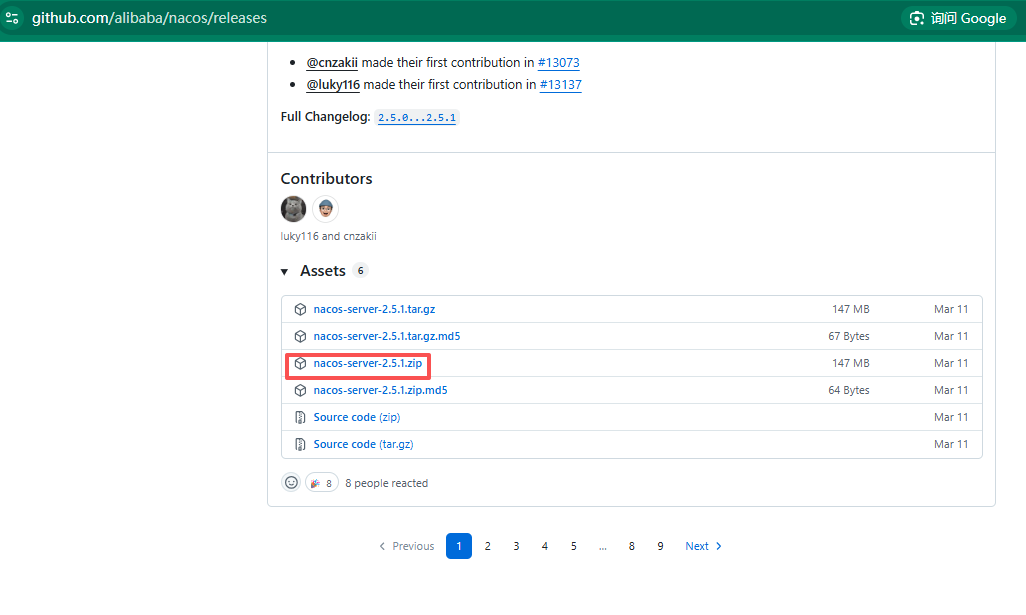
Task: Open the @cnzakii user profile link
Action: click(332, 63)
